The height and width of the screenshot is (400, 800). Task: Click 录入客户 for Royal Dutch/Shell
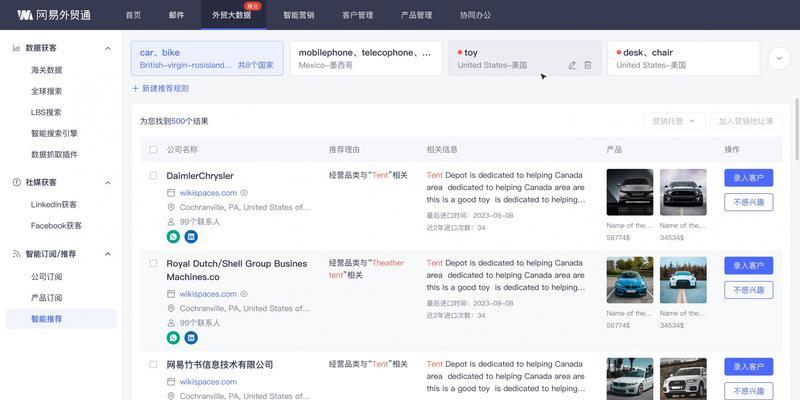[748, 266]
